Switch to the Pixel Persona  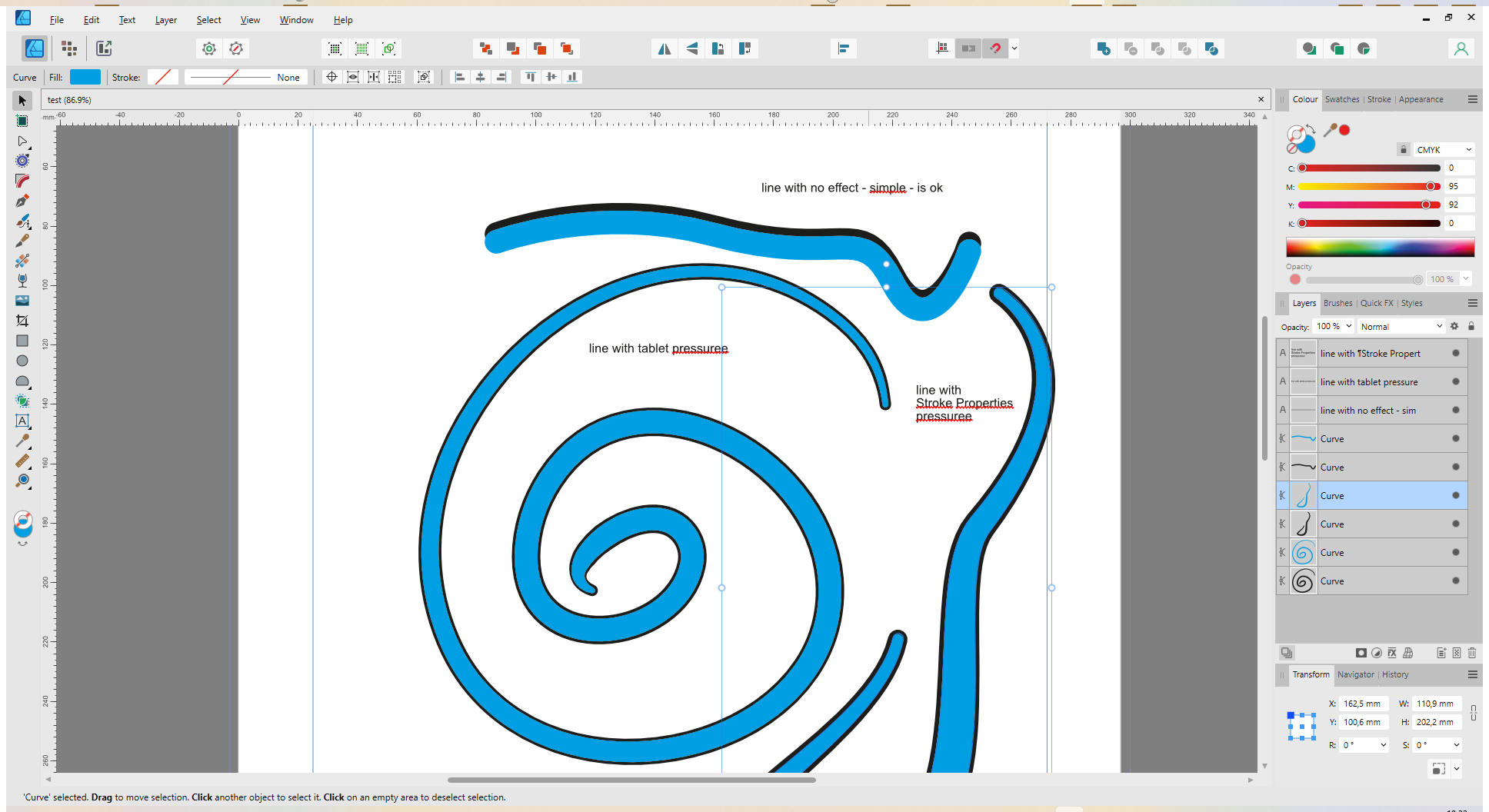(69, 48)
